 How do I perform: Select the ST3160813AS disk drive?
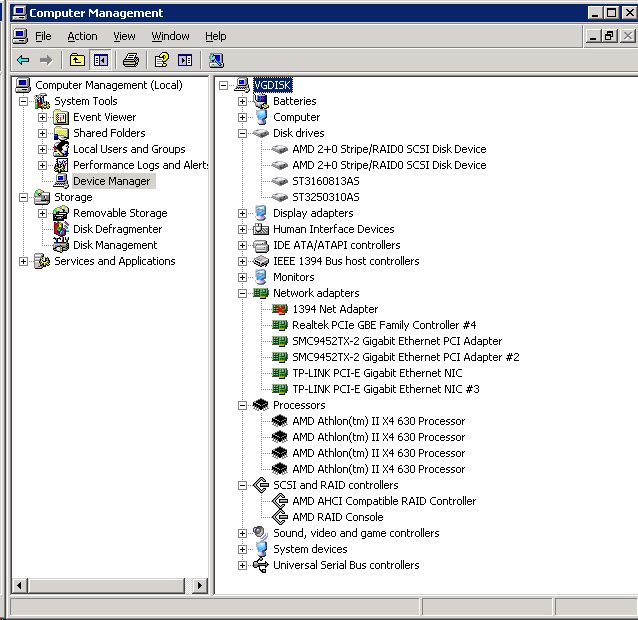click(326, 181)
